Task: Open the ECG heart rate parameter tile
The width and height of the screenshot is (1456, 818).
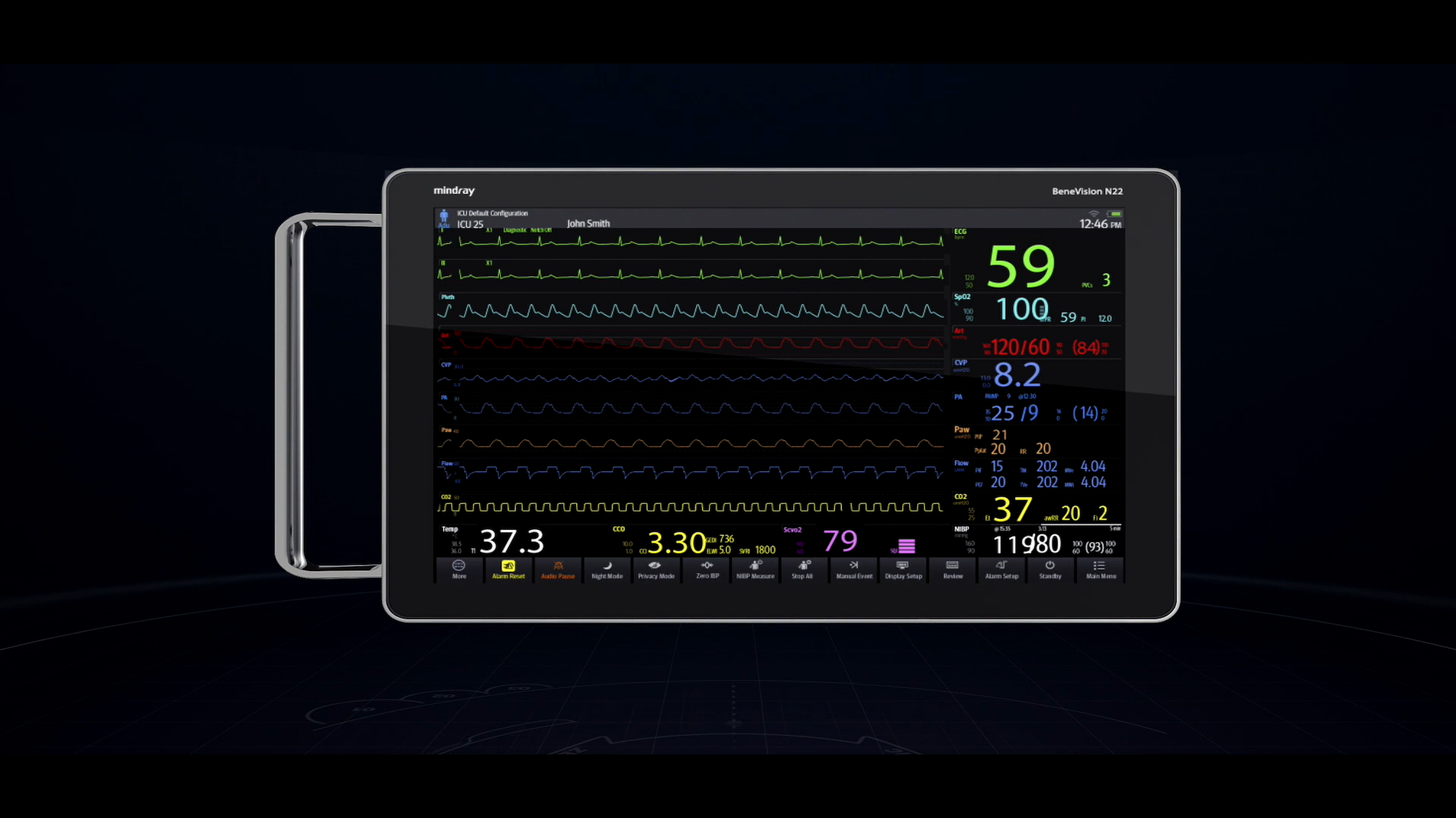Action: [x=1021, y=265]
